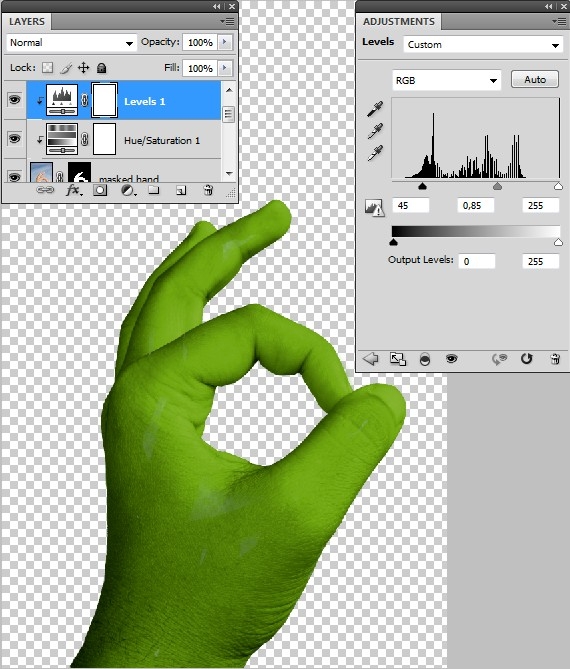Image resolution: width=570 pixels, height=669 pixels.
Task: Toggle lock all padlock icon
Action: [x=101, y=67]
